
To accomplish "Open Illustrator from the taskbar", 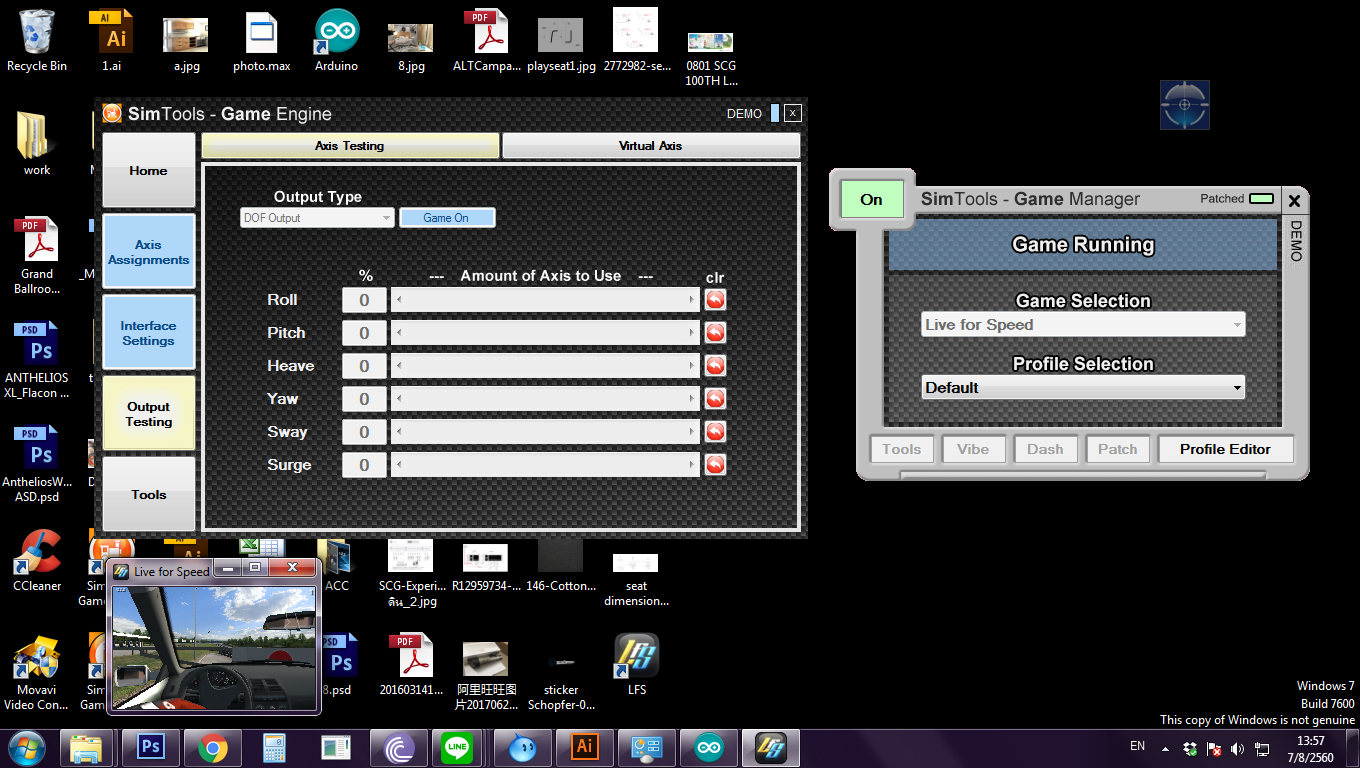I will pyautogui.click(x=585, y=747).
